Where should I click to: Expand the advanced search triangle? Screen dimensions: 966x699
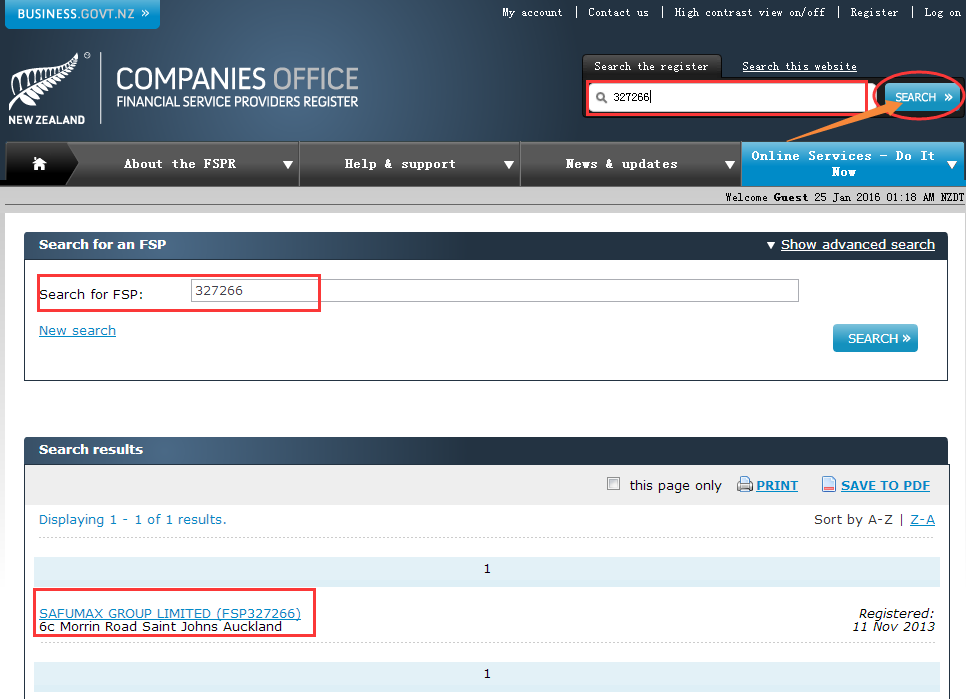click(x=771, y=245)
